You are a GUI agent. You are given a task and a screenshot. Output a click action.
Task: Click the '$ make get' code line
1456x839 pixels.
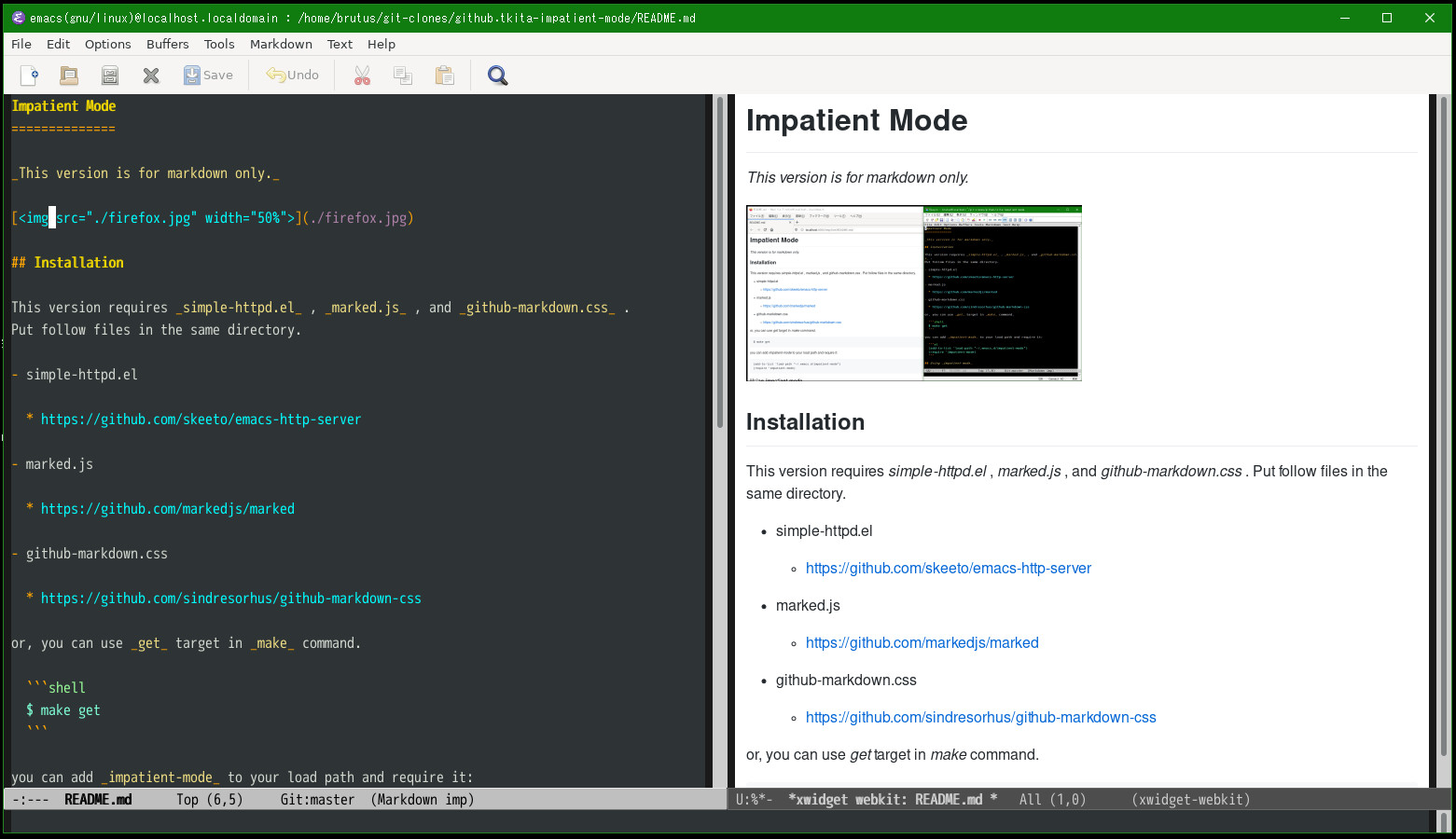point(63,710)
